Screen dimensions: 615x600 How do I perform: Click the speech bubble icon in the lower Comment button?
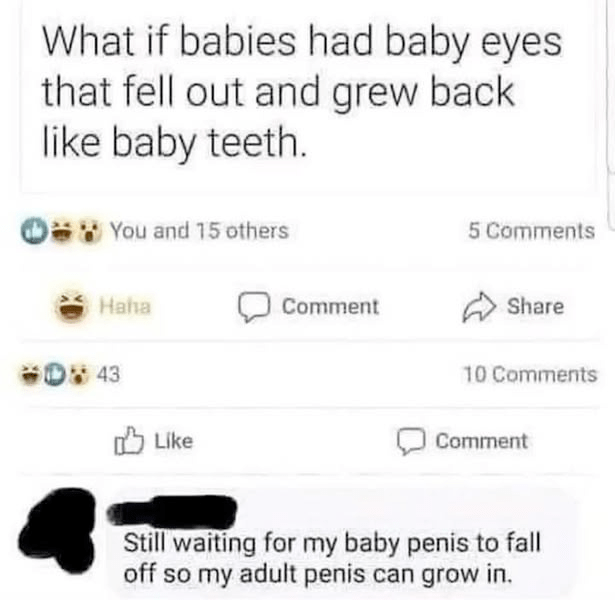pos(411,441)
